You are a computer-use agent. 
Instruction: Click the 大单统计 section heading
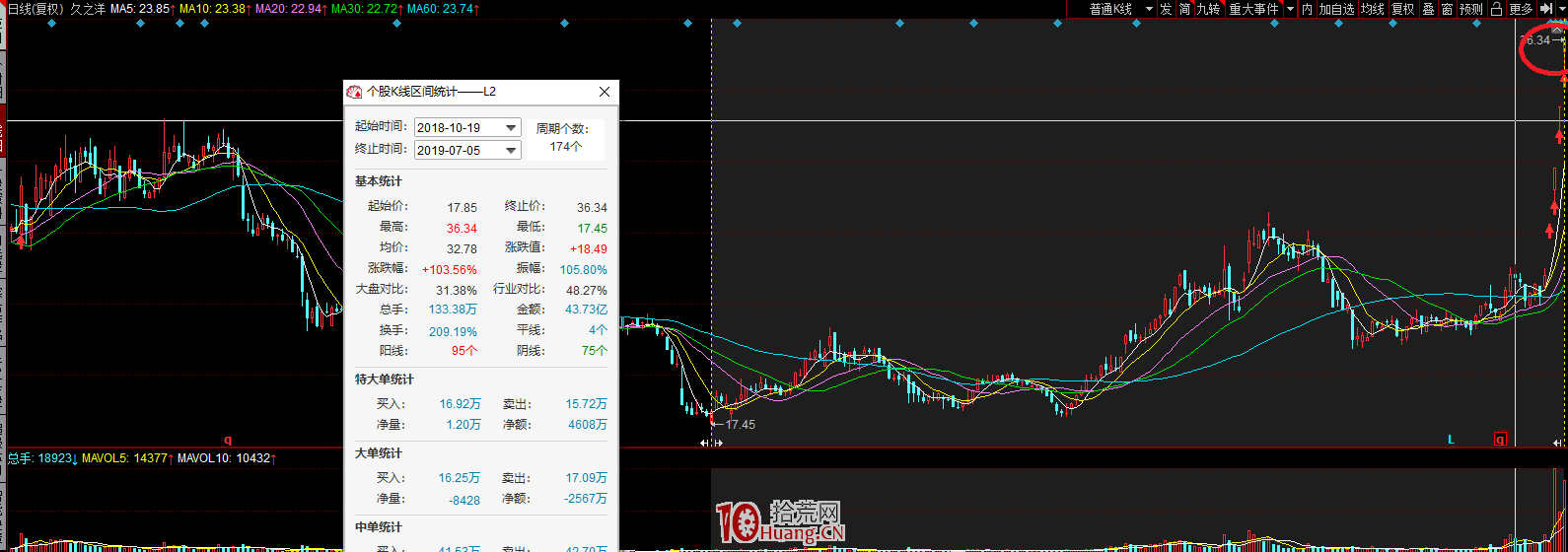(x=379, y=453)
